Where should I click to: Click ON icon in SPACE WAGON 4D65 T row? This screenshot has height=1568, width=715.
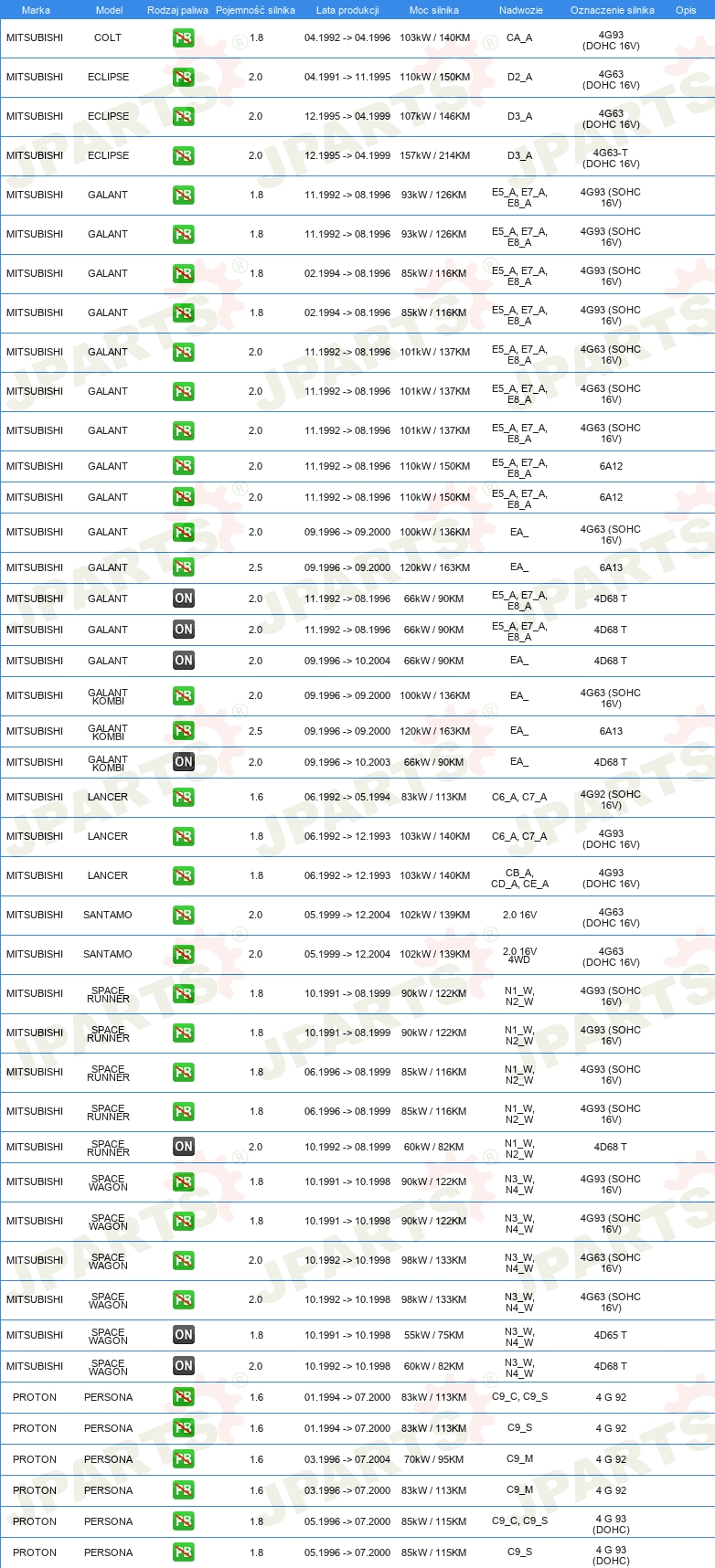click(183, 1335)
